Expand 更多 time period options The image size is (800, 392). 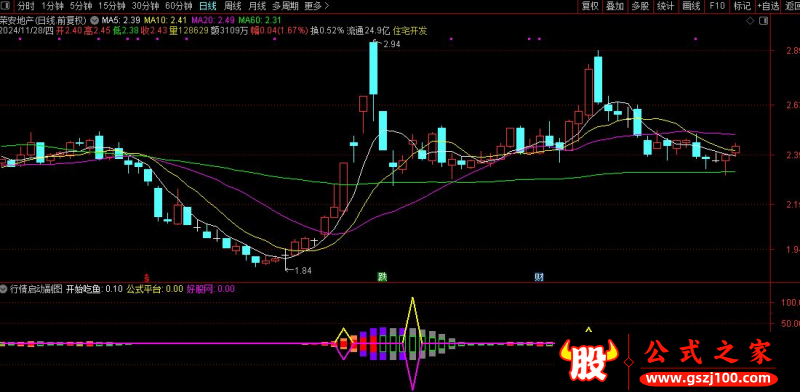coord(316,6)
